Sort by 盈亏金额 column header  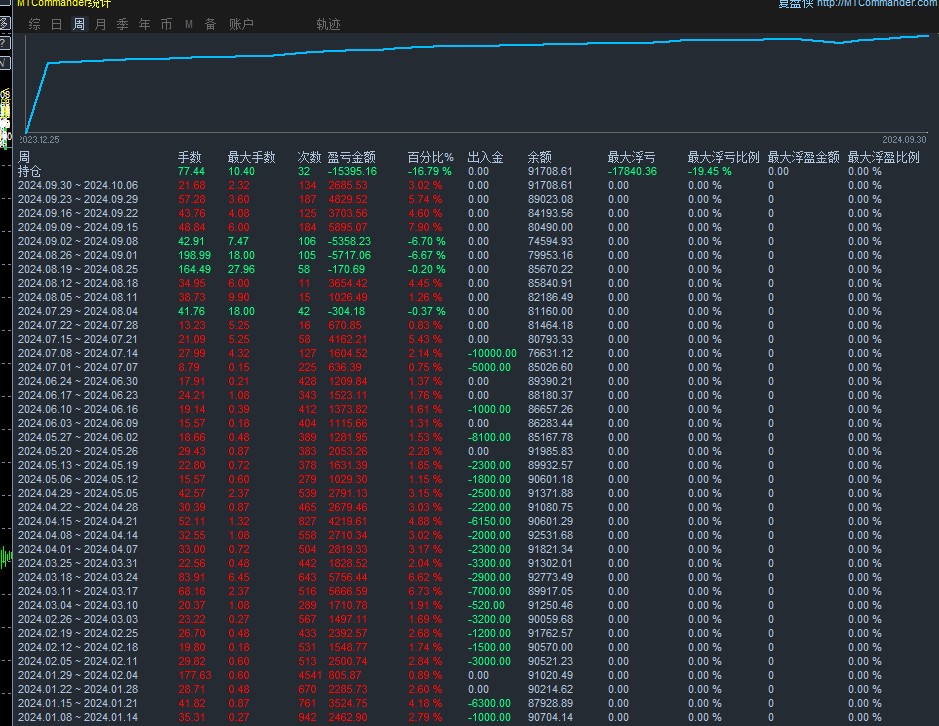(x=352, y=157)
